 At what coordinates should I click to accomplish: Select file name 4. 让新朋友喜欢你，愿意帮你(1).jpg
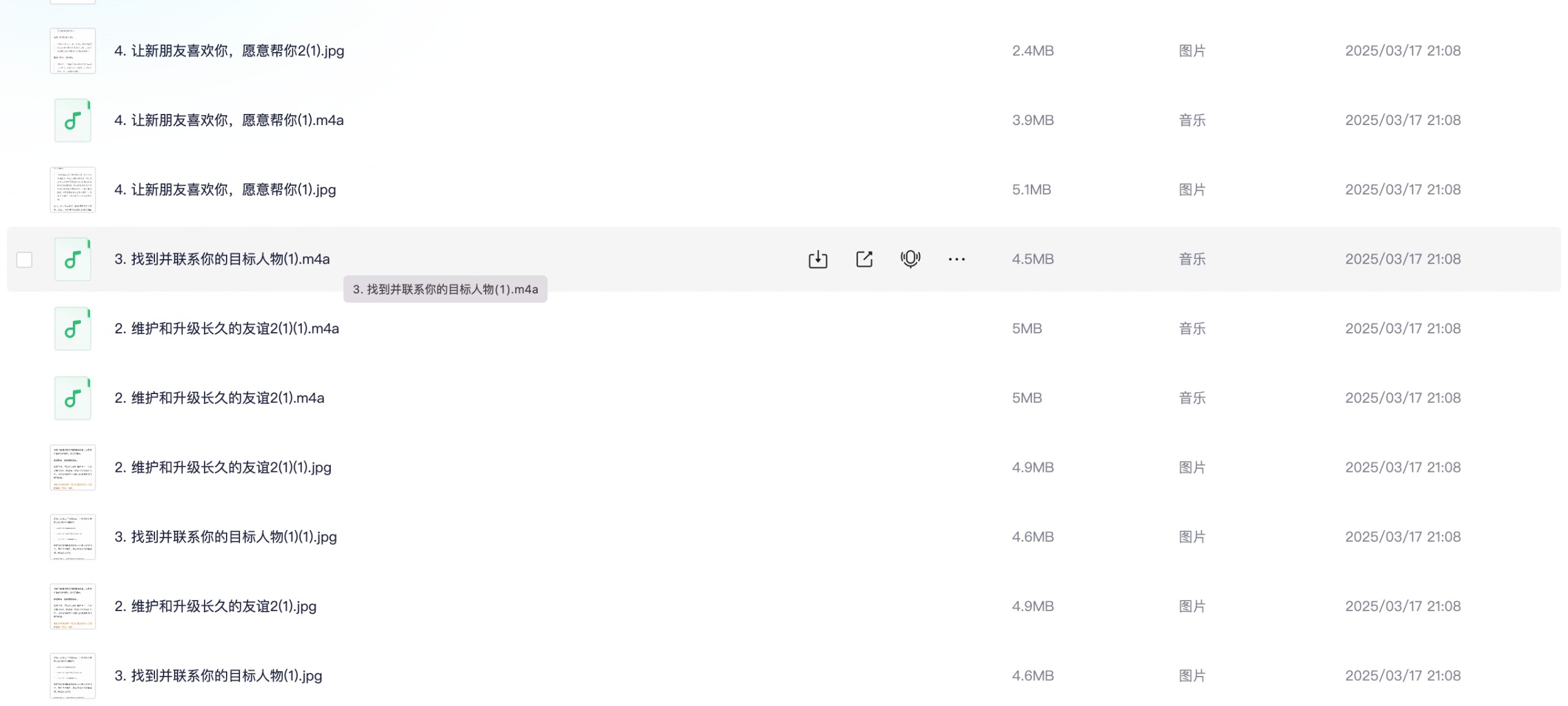click(225, 190)
